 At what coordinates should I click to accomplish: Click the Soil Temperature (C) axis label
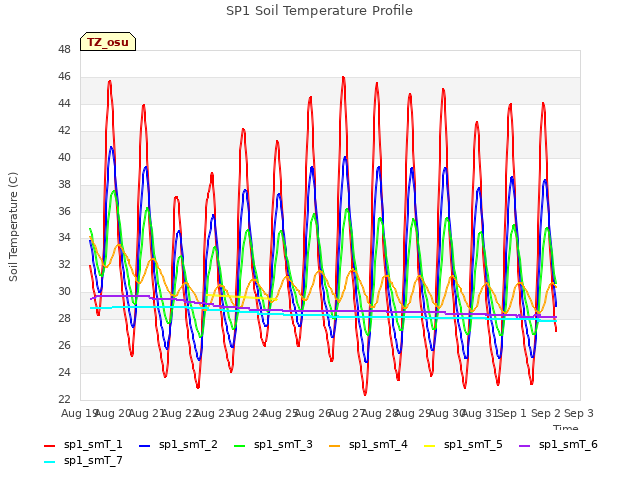[x=13, y=227]
